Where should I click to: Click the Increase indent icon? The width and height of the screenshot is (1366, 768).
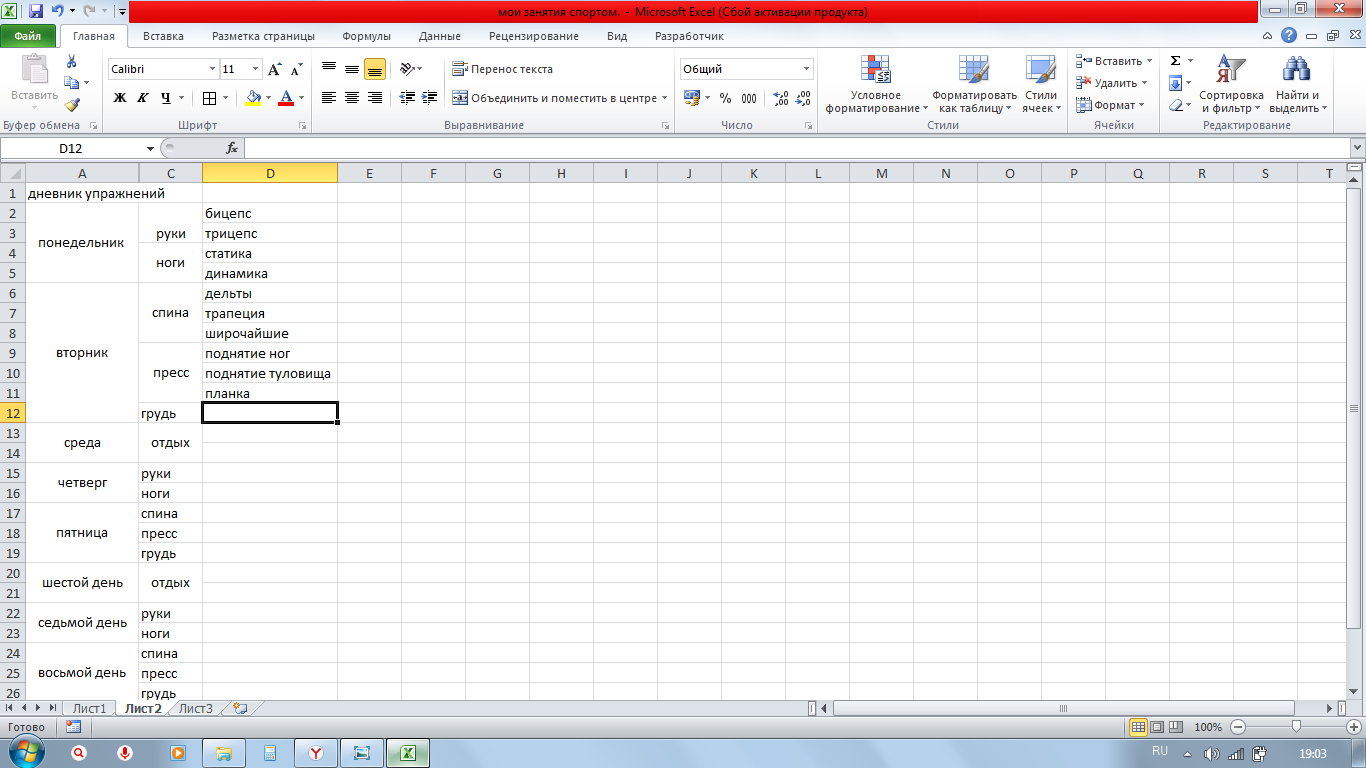[x=430, y=98]
